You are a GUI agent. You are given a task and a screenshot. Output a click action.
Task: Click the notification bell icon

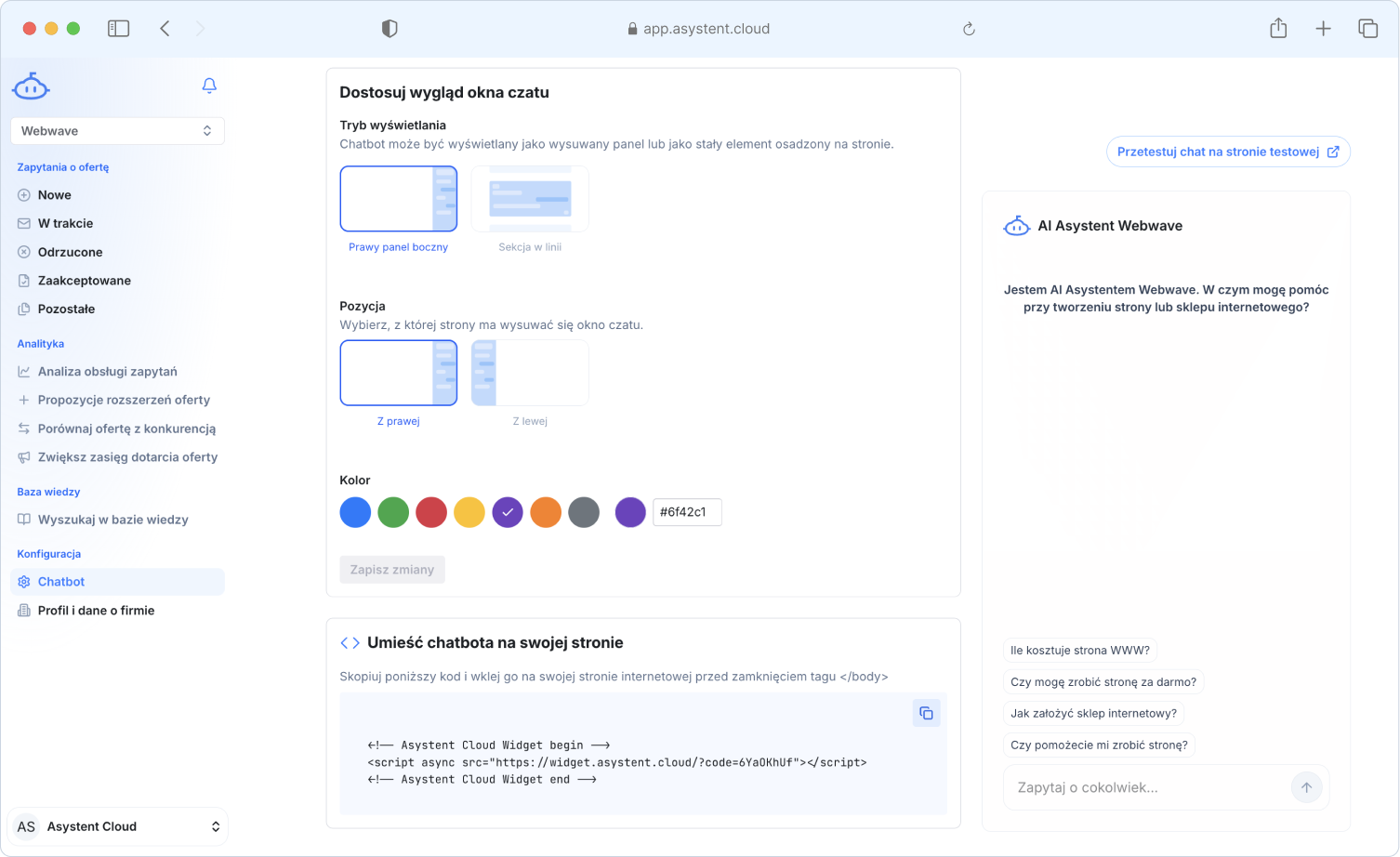[x=209, y=86]
